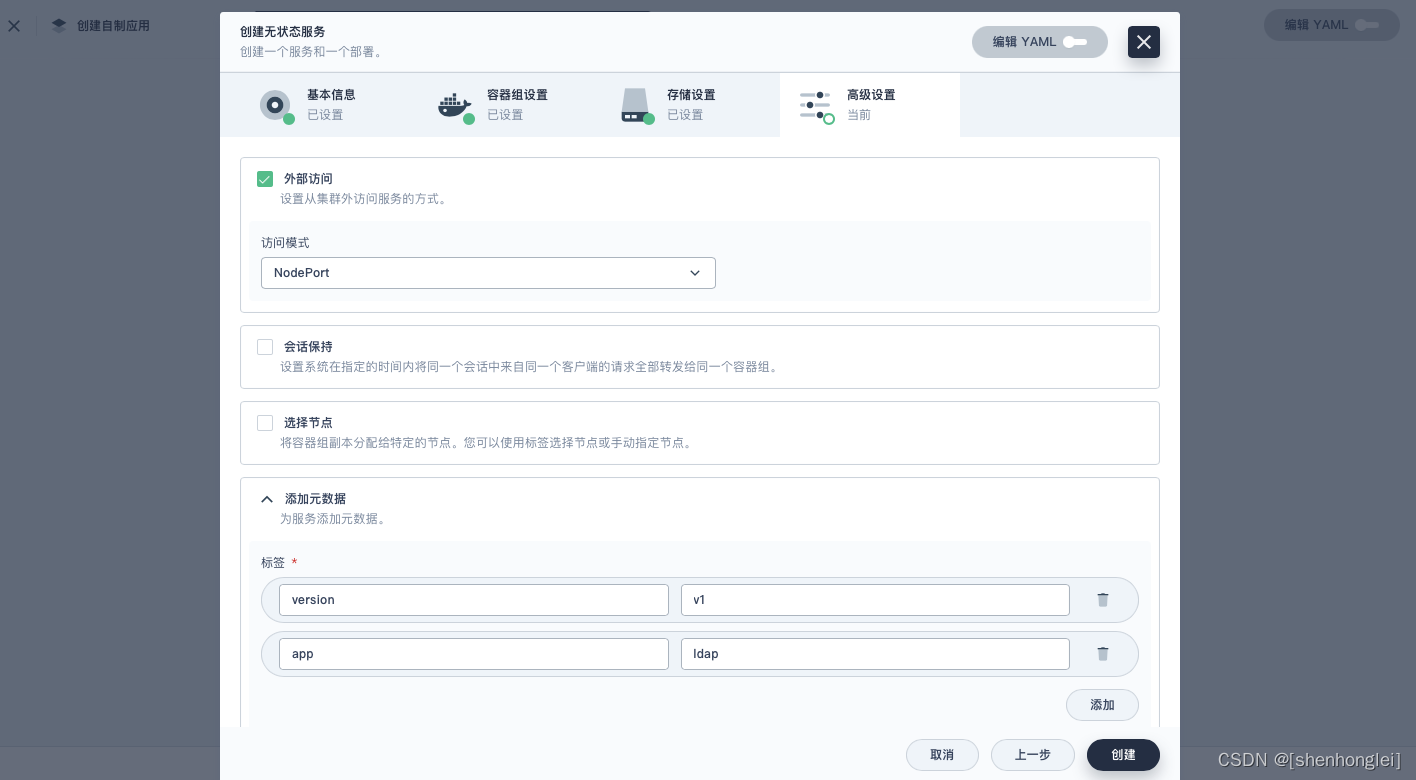
Task: Enable the 会话保持 checkbox
Action: (x=265, y=347)
